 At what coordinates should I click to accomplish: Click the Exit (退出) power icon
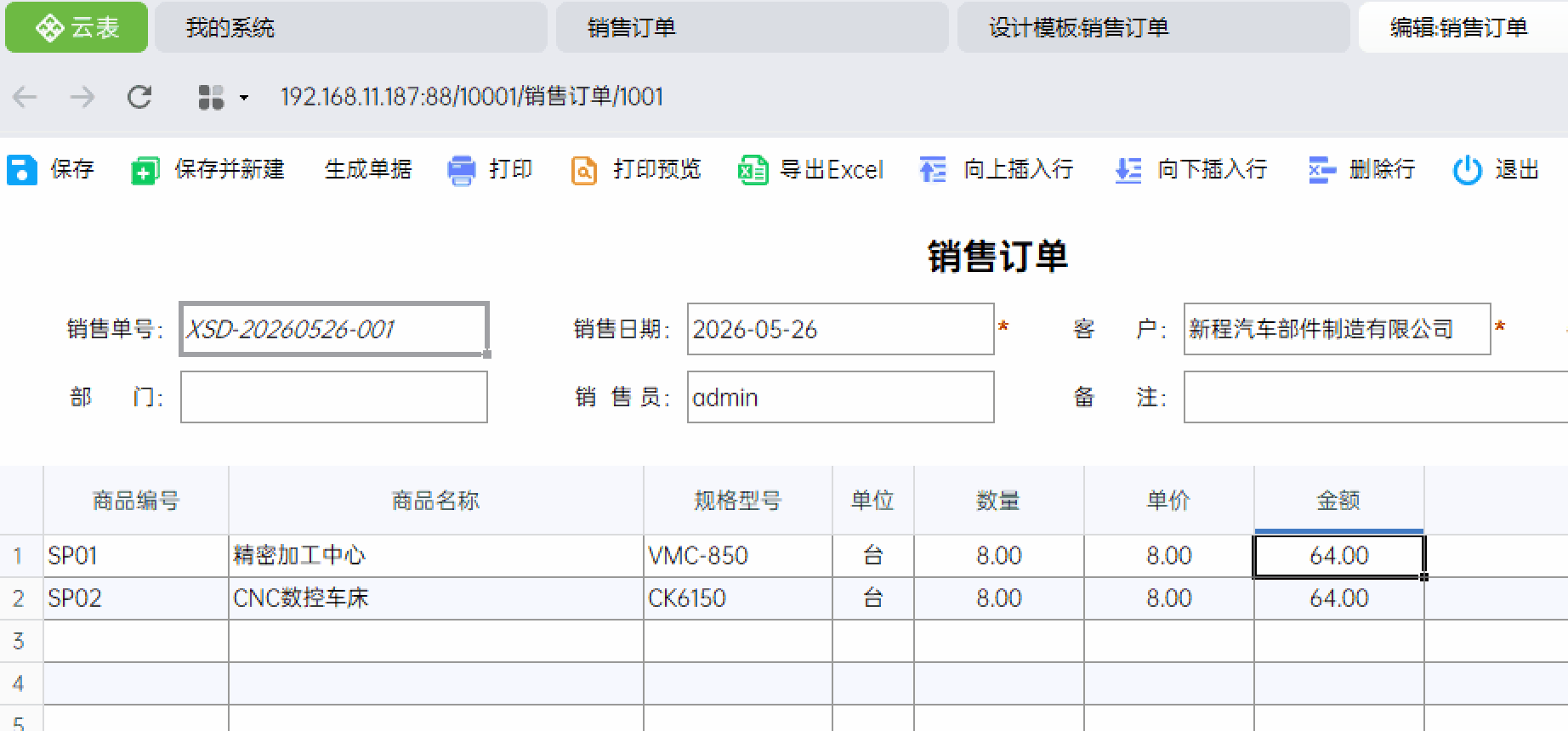pyautogui.click(x=1468, y=170)
